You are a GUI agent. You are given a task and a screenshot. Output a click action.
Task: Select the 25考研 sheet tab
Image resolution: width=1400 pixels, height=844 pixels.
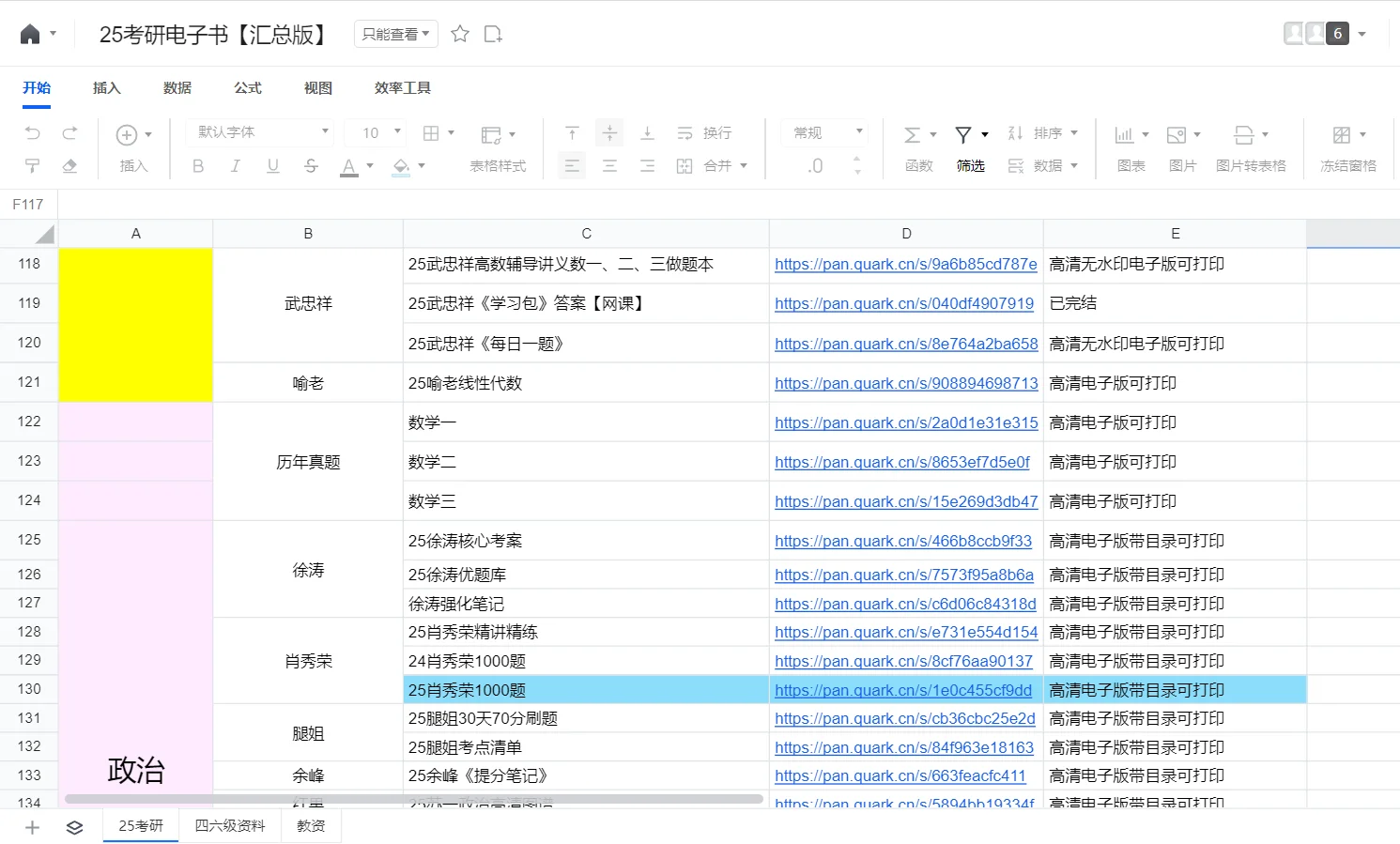click(141, 826)
